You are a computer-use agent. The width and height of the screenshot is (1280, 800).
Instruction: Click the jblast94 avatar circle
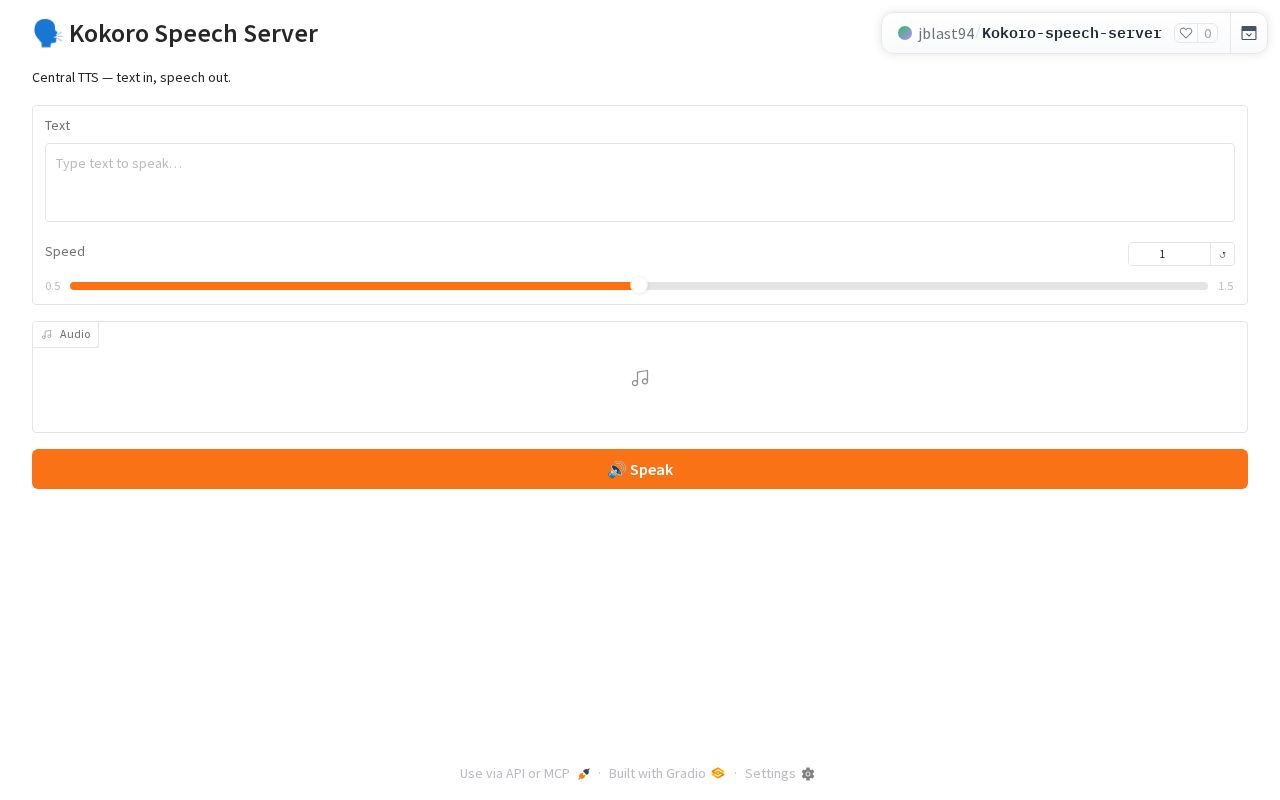click(x=905, y=33)
